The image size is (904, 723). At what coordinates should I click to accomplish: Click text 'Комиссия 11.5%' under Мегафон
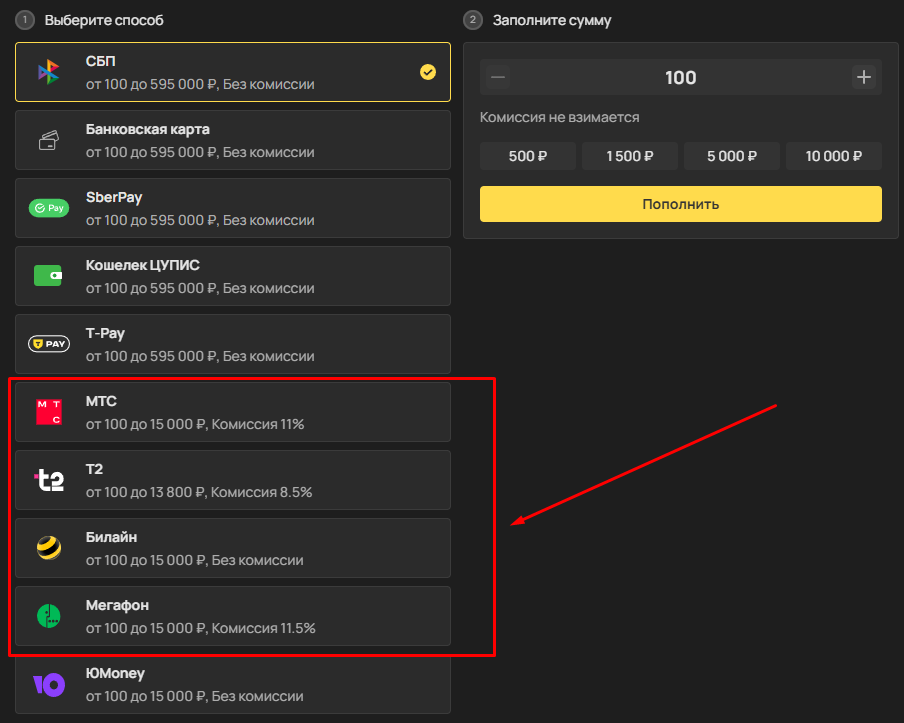pyautogui.click(x=263, y=628)
